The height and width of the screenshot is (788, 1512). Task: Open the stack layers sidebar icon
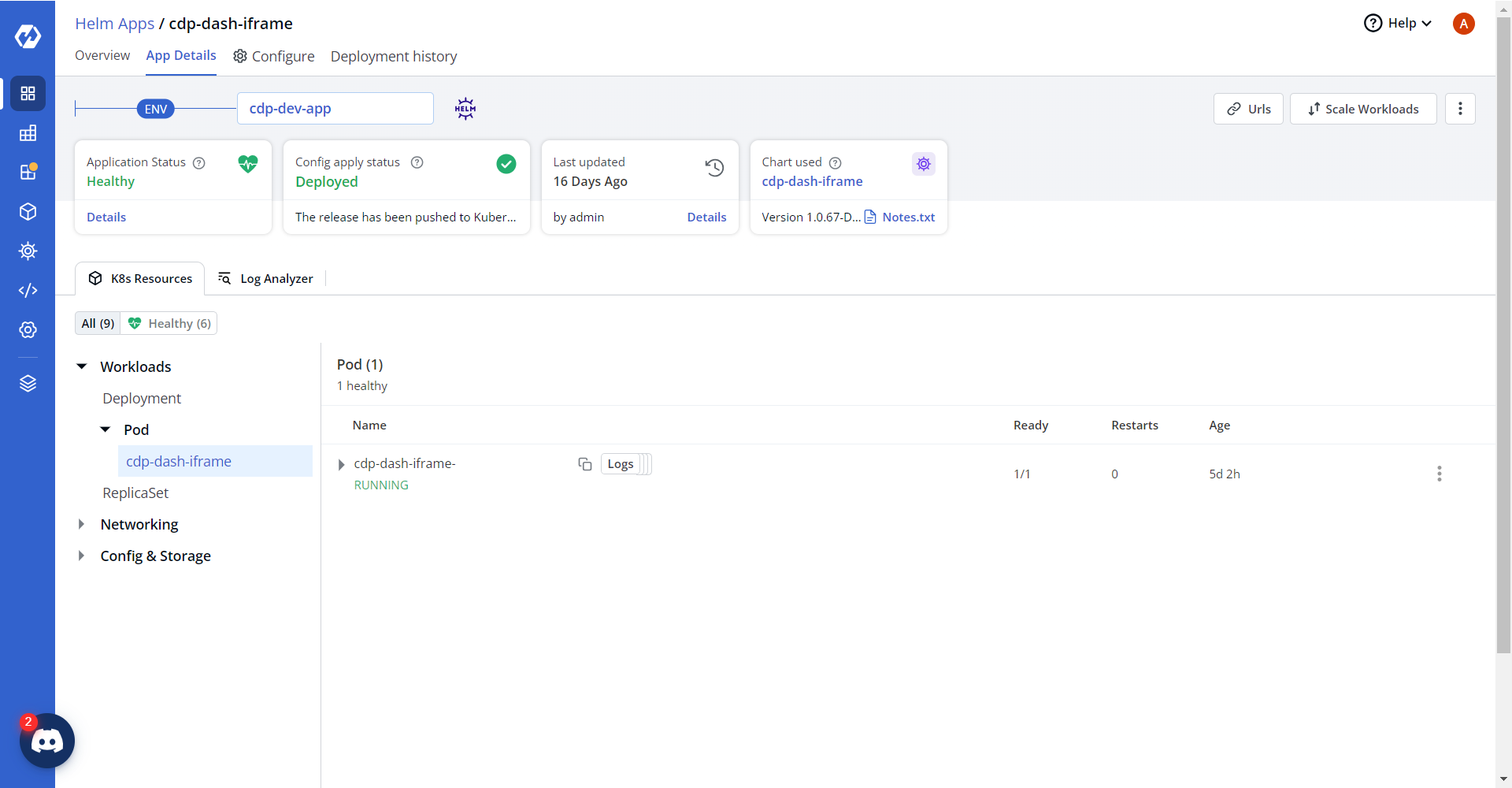pyautogui.click(x=28, y=384)
